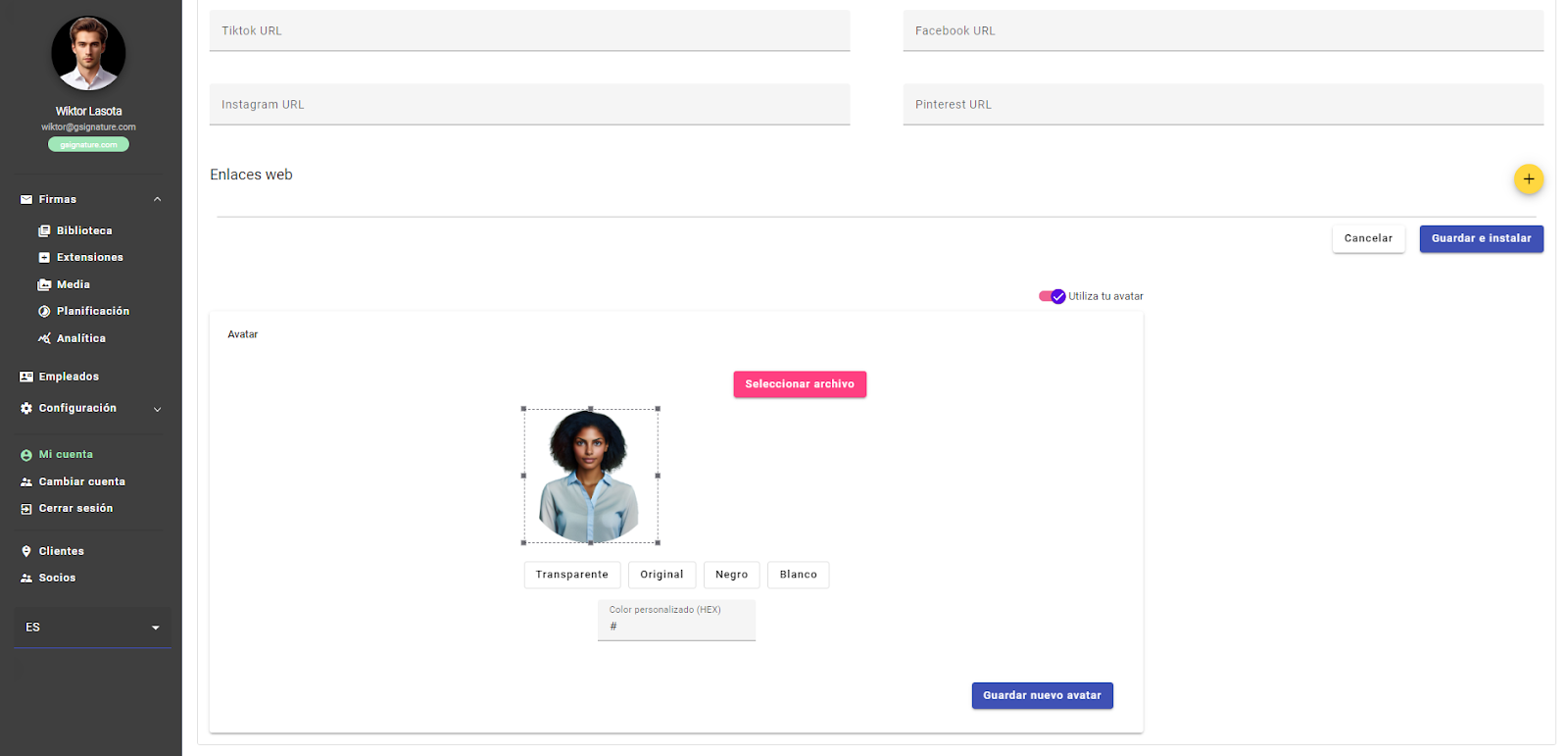Choose Negro background option
This screenshot has height=756, width=1568.
pos(731,575)
